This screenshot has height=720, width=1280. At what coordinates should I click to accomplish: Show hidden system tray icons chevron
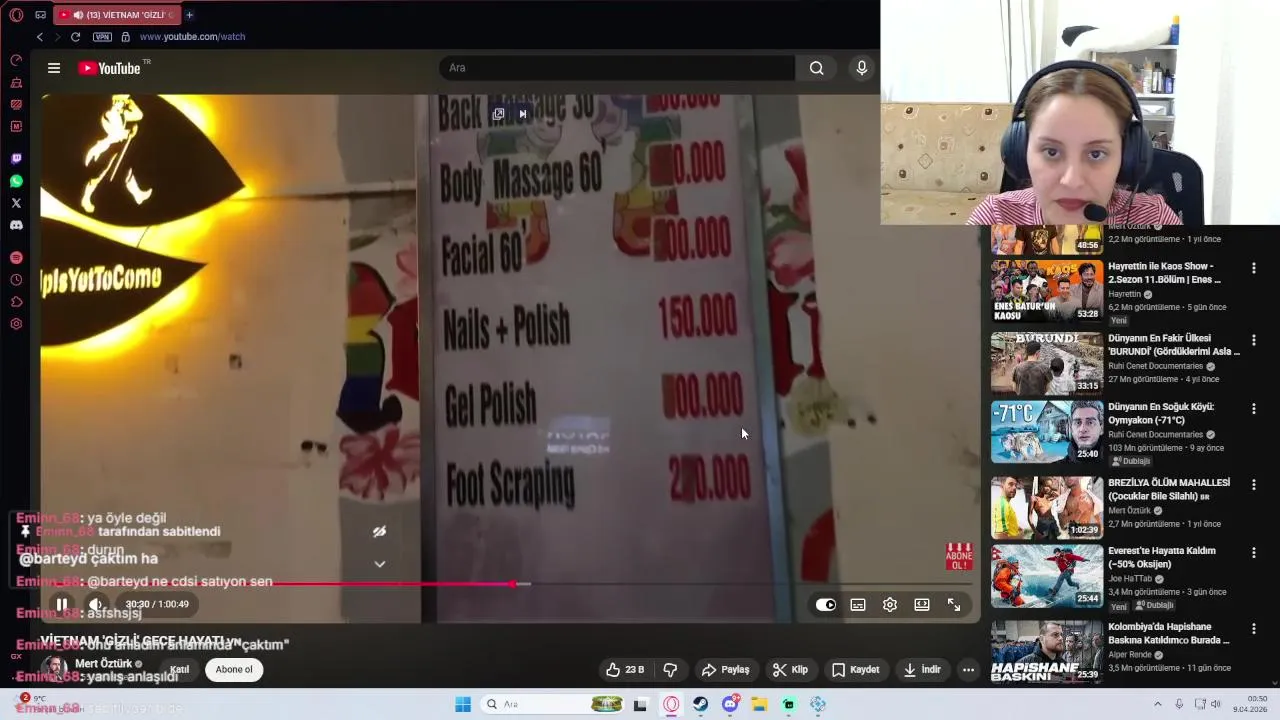coord(1158,704)
